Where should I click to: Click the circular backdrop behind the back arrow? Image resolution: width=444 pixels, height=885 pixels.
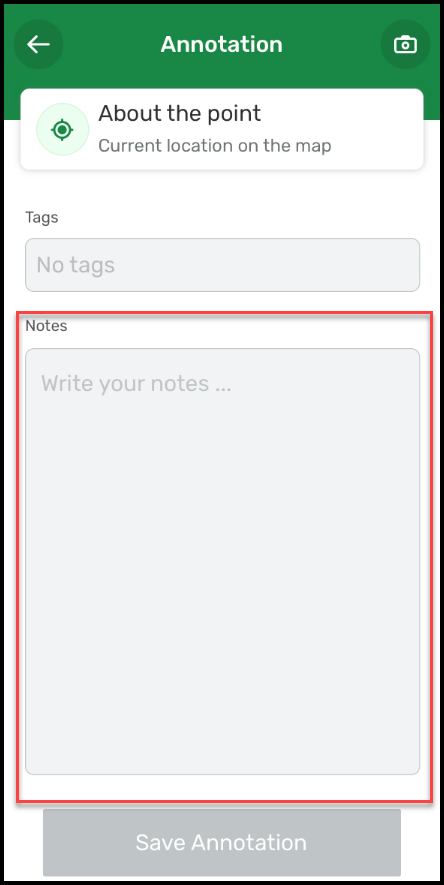(38, 44)
